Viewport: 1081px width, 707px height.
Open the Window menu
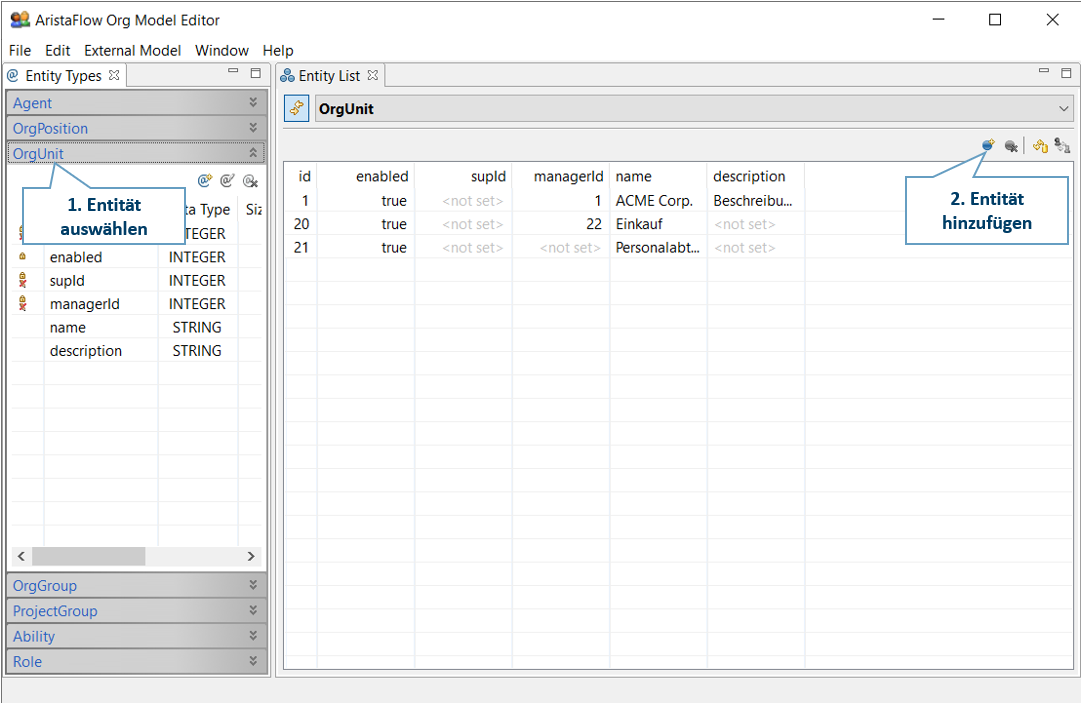pos(221,50)
